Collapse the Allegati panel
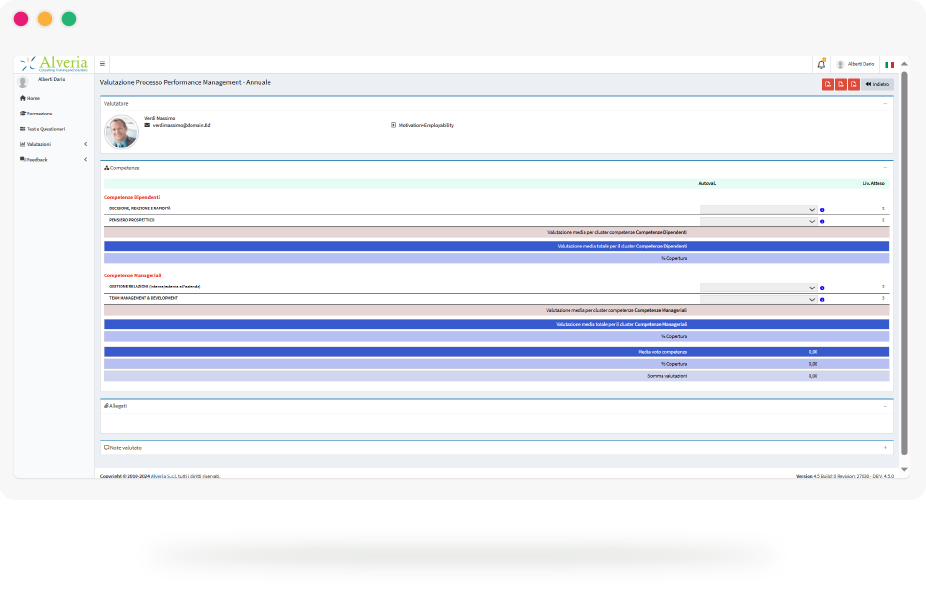 (885, 406)
